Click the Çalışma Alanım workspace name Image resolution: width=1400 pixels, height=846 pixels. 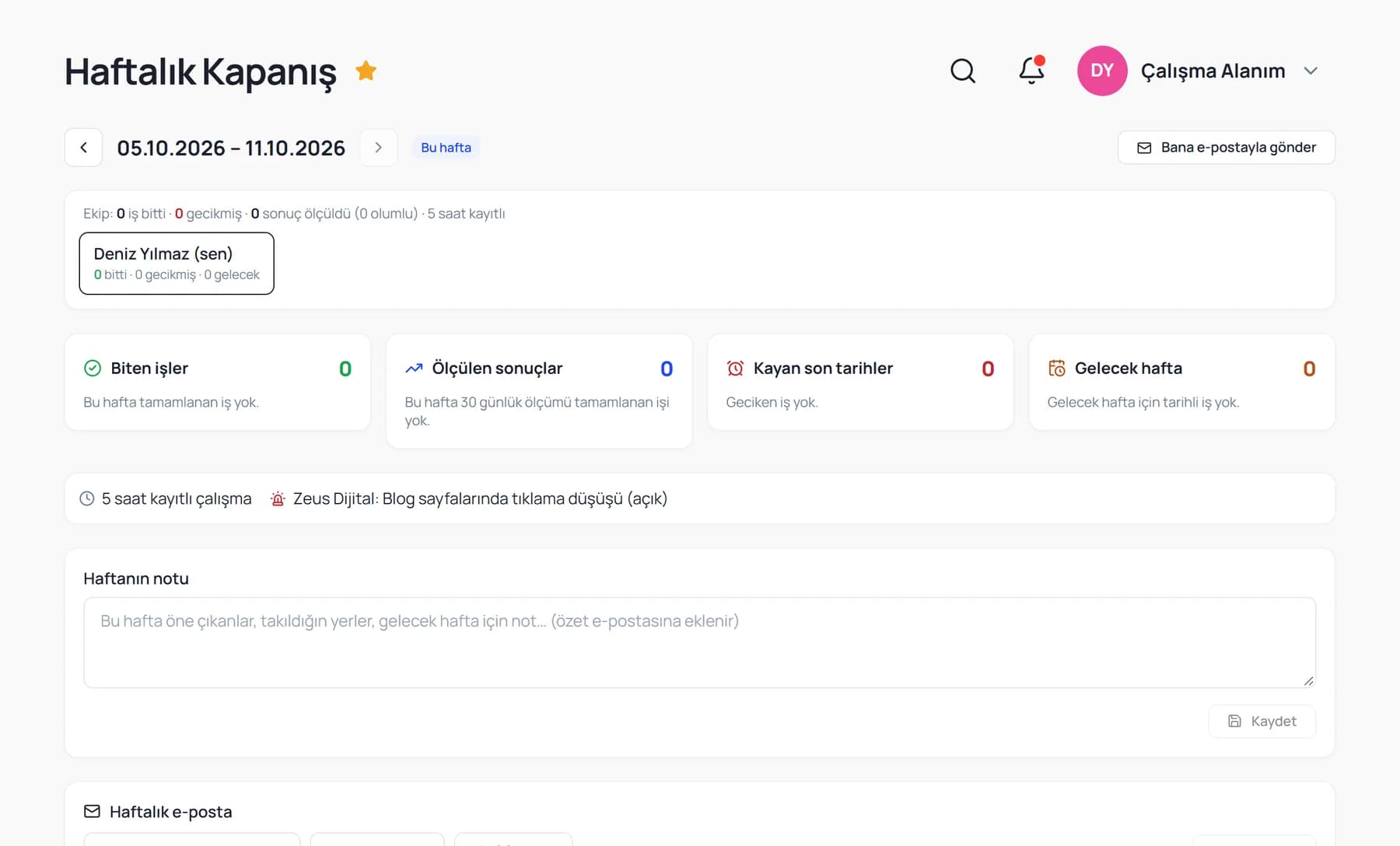click(x=1213, y=71)
